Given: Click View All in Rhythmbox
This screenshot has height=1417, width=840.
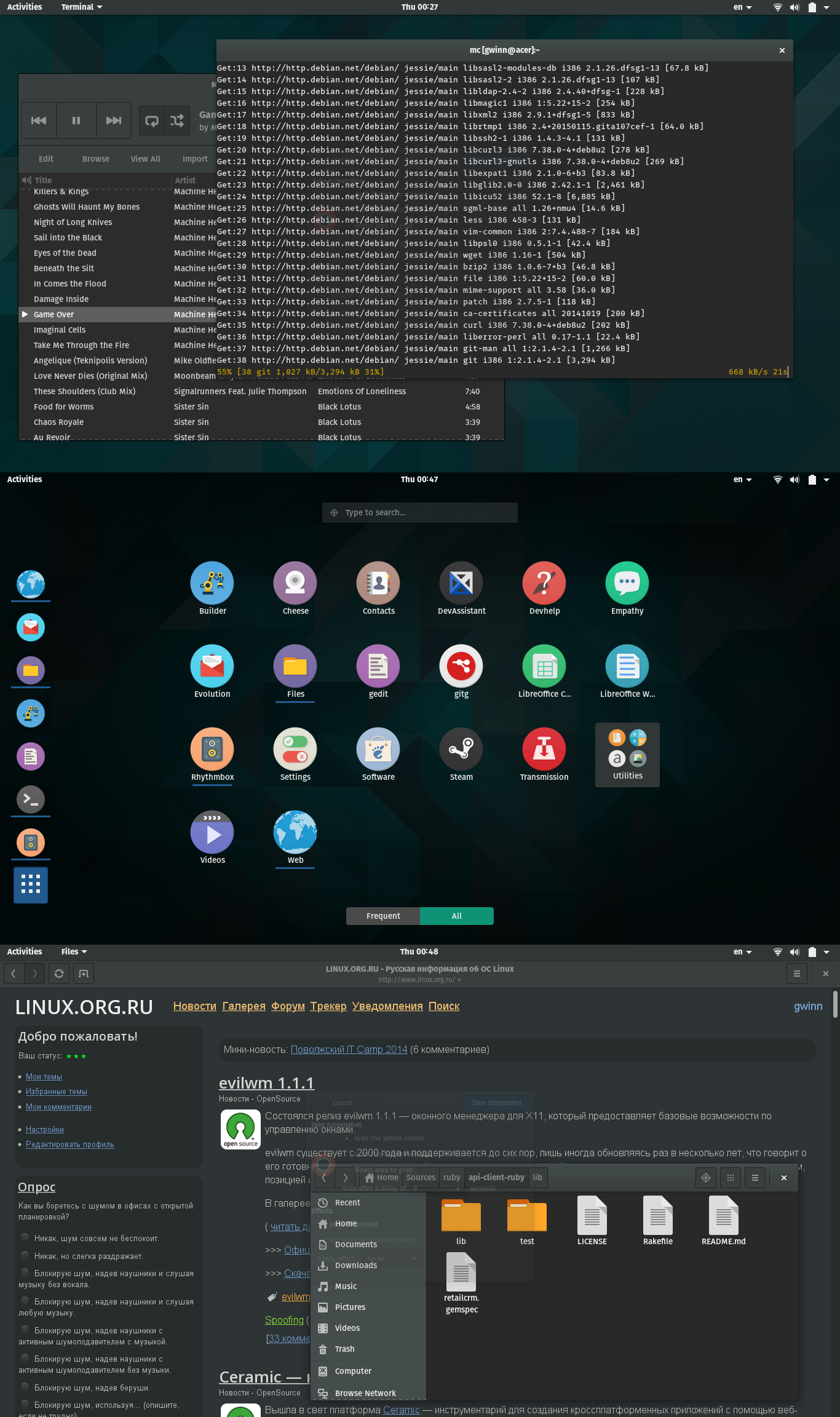Looking at the screenshot, I should 146,159.
